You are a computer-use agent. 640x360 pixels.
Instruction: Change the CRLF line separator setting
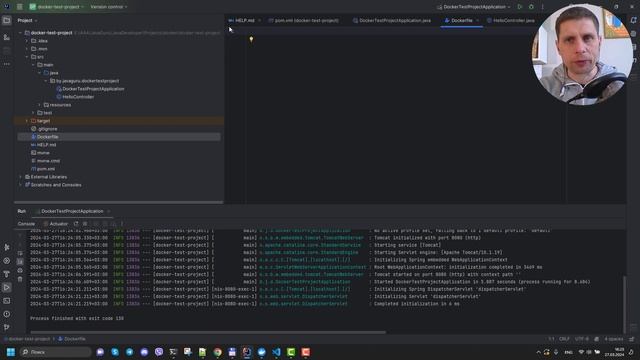[564, 339]
